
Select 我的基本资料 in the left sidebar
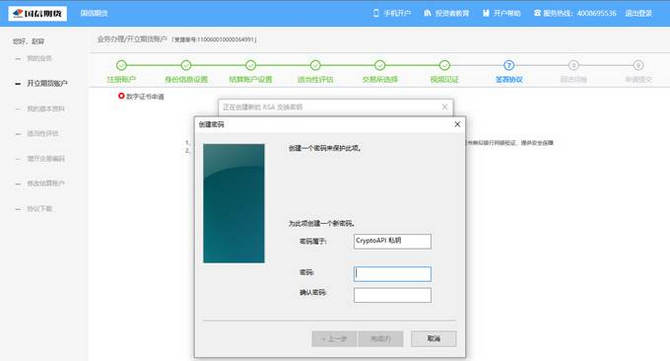pyautogui.click(x=46, y=109)
